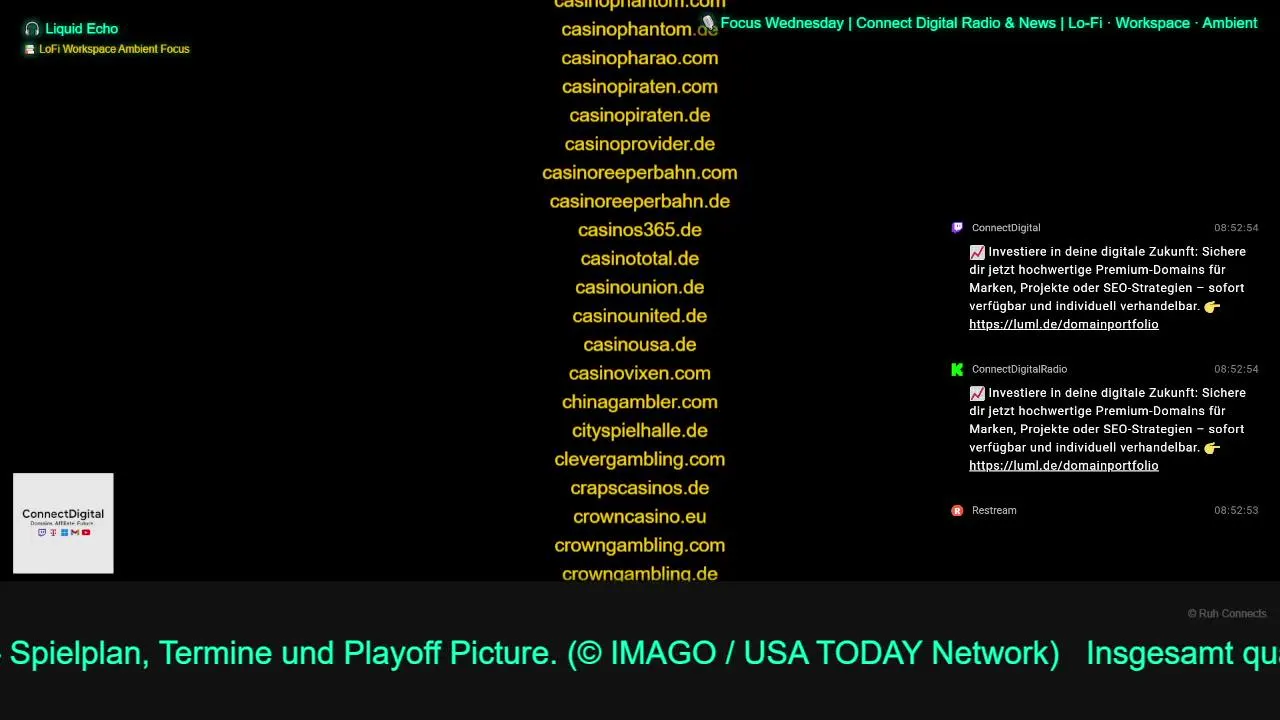Click the LoFi Workspace Ambient Focus label
Screen dimensions: 1280x720
click(x=114, y=49)
